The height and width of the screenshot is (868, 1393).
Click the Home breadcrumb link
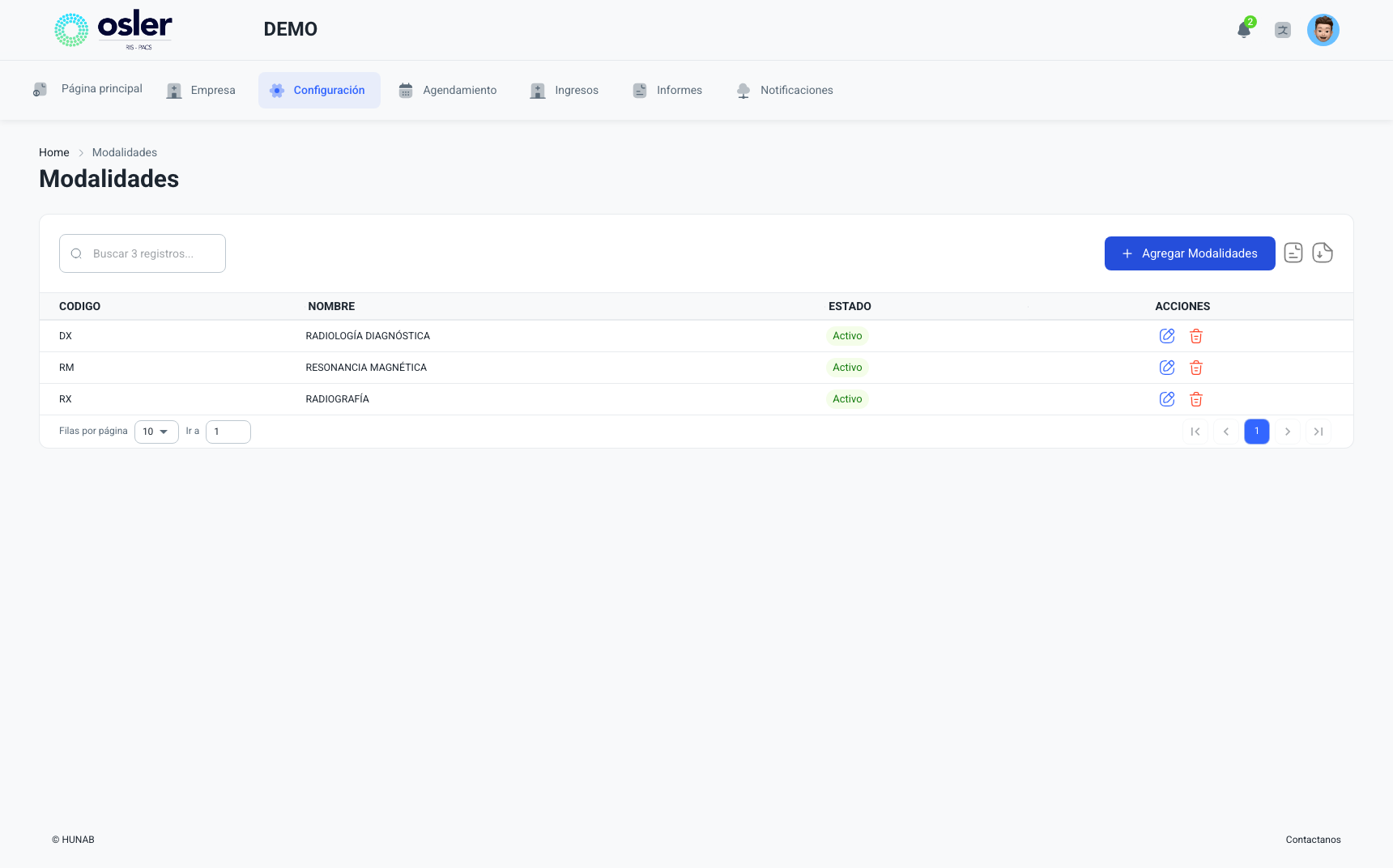point(54,152)
